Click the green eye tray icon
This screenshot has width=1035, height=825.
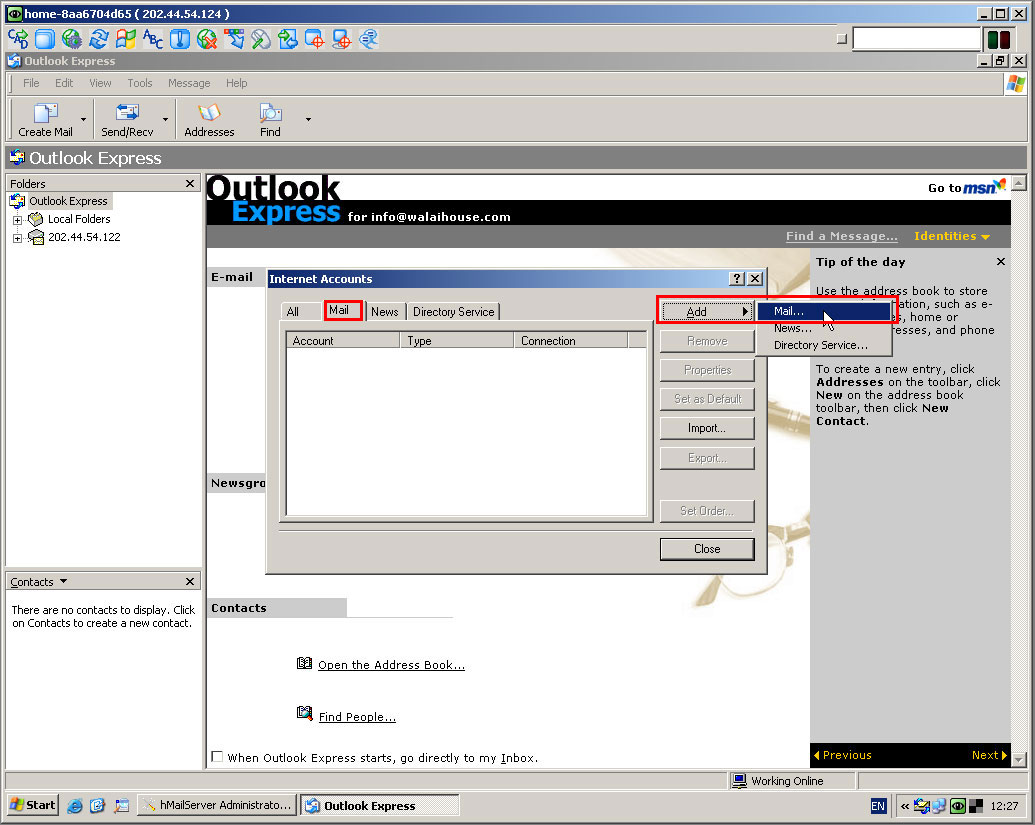958,806
